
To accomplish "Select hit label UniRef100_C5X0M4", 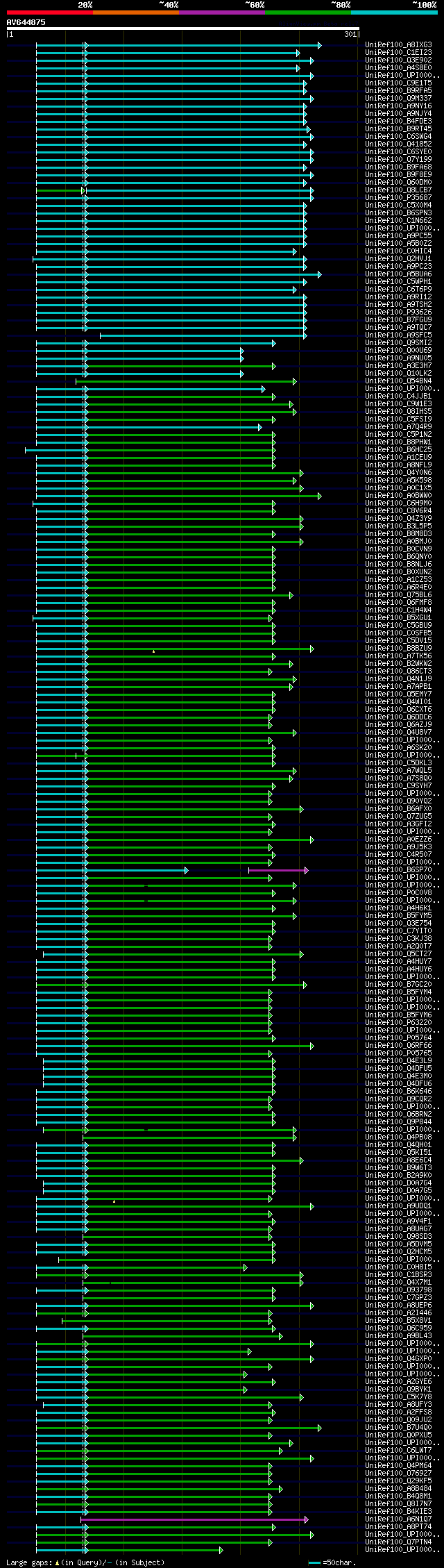I will click(398, 206).
